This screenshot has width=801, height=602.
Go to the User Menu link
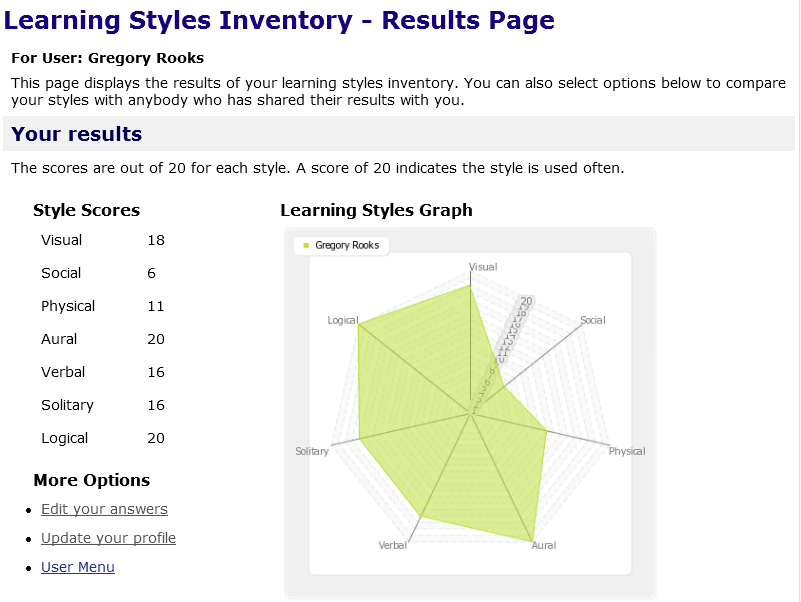78,567
